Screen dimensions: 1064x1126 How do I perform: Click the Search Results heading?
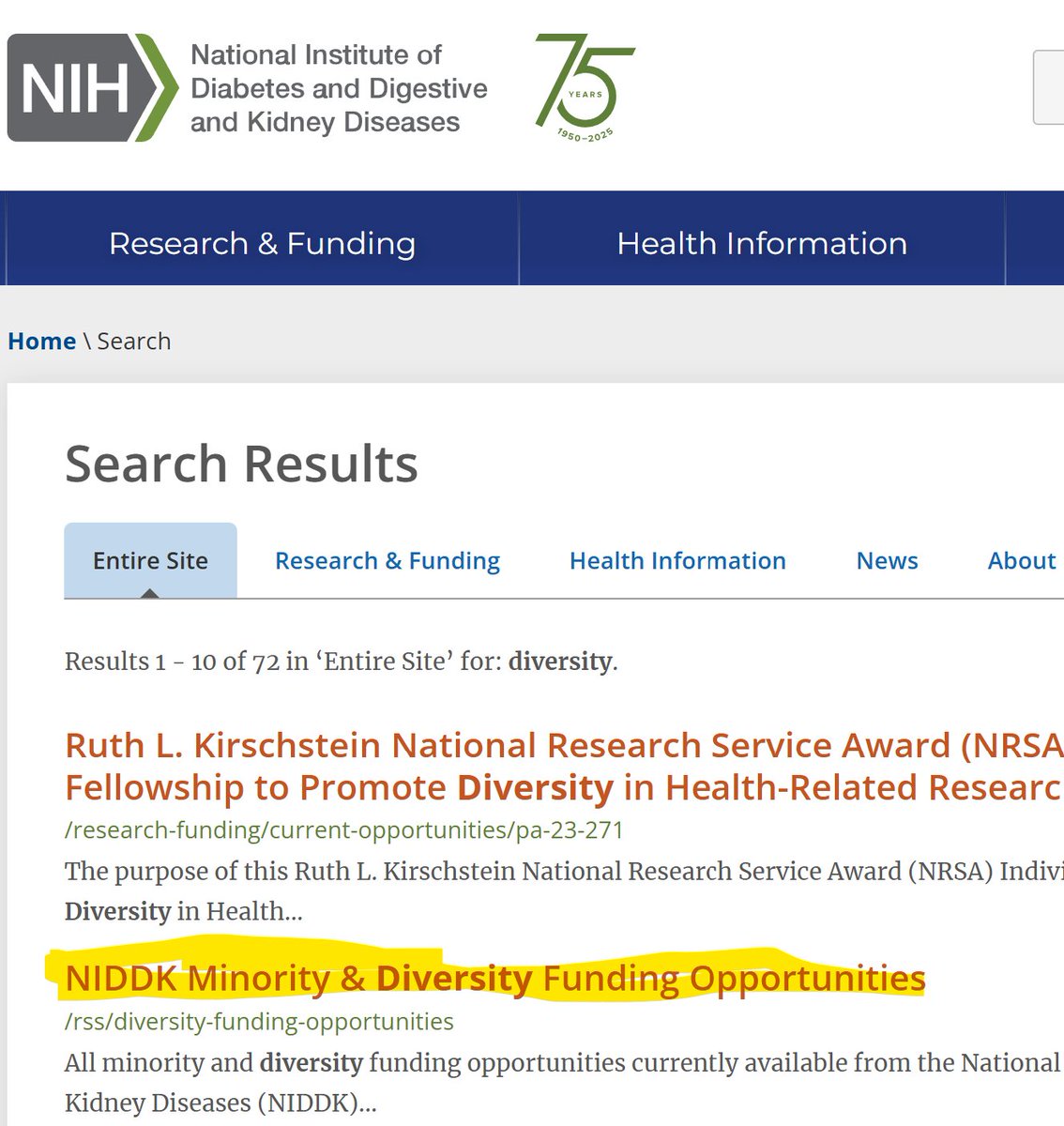[x=241, y=464]
